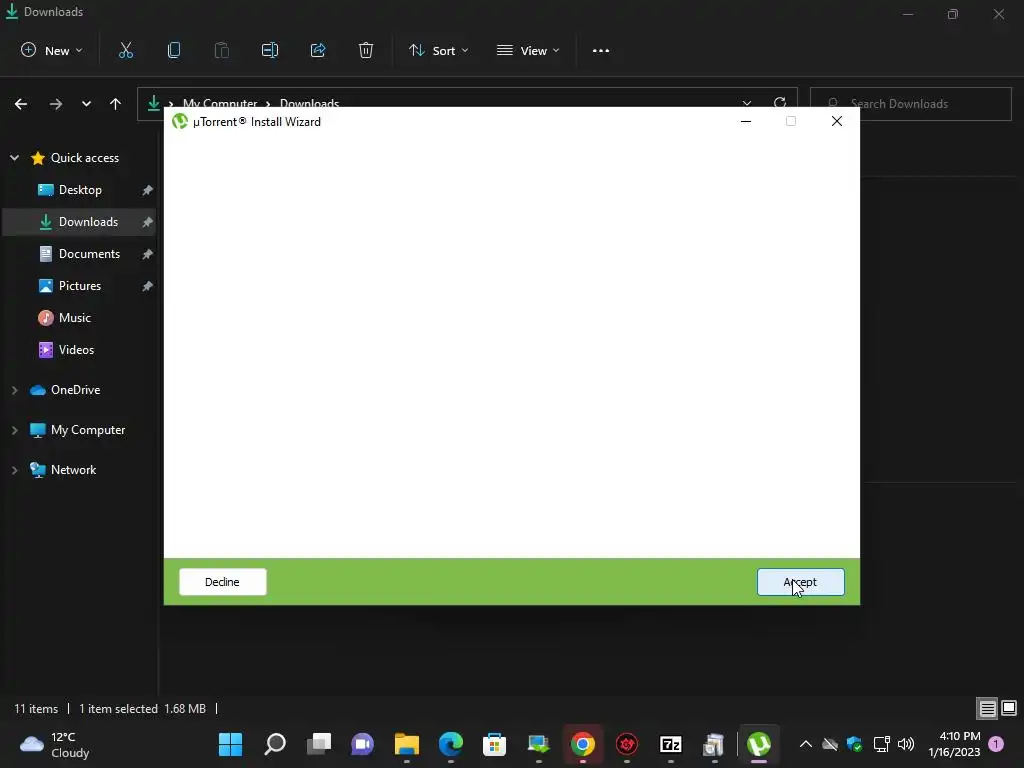Open the clock and date flyout
Screen dimensions: 1024x768
(x=954, y=744)
